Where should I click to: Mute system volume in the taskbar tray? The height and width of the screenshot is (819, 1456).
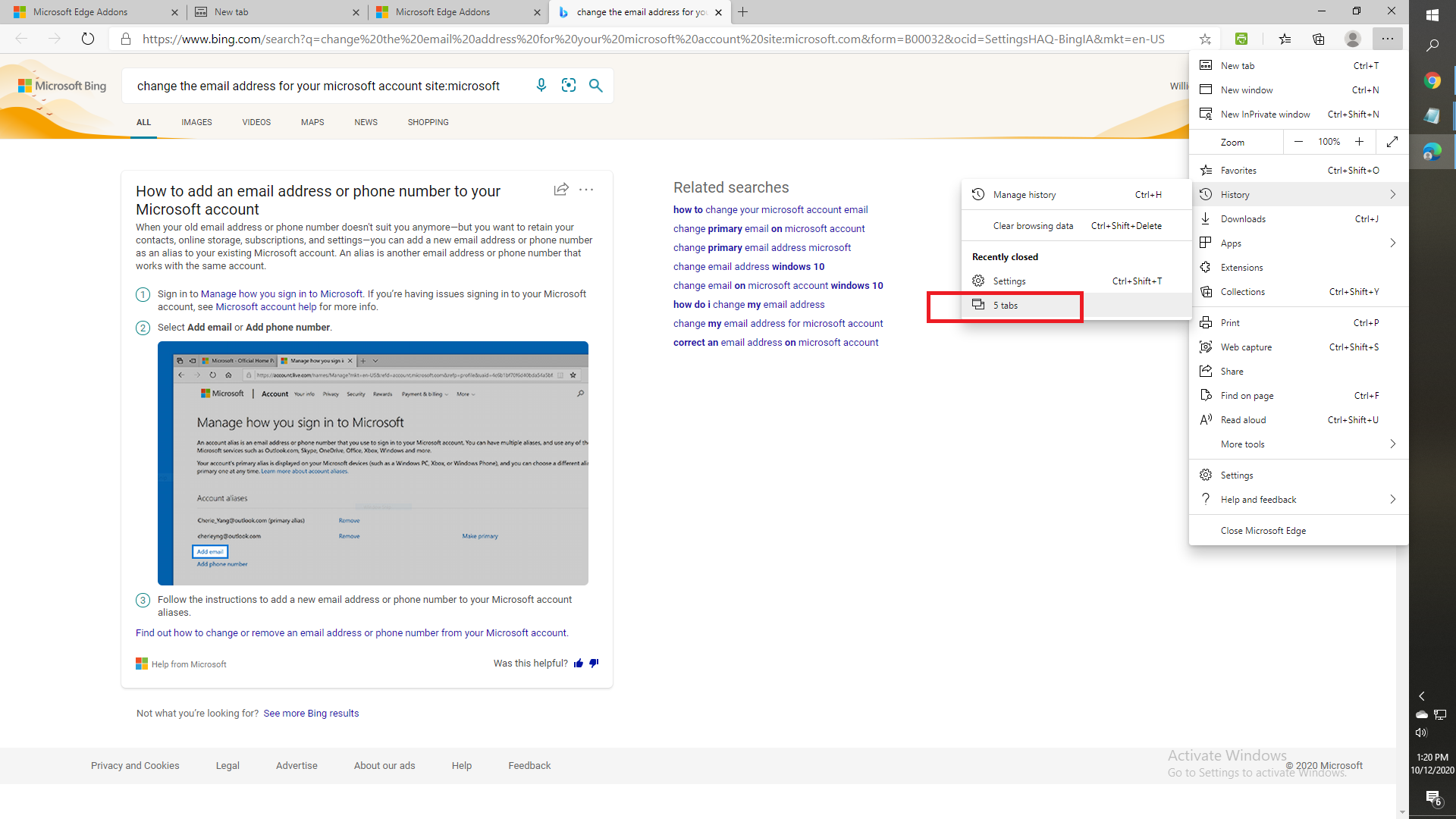pyautogui.click(x=1422, y=733)
